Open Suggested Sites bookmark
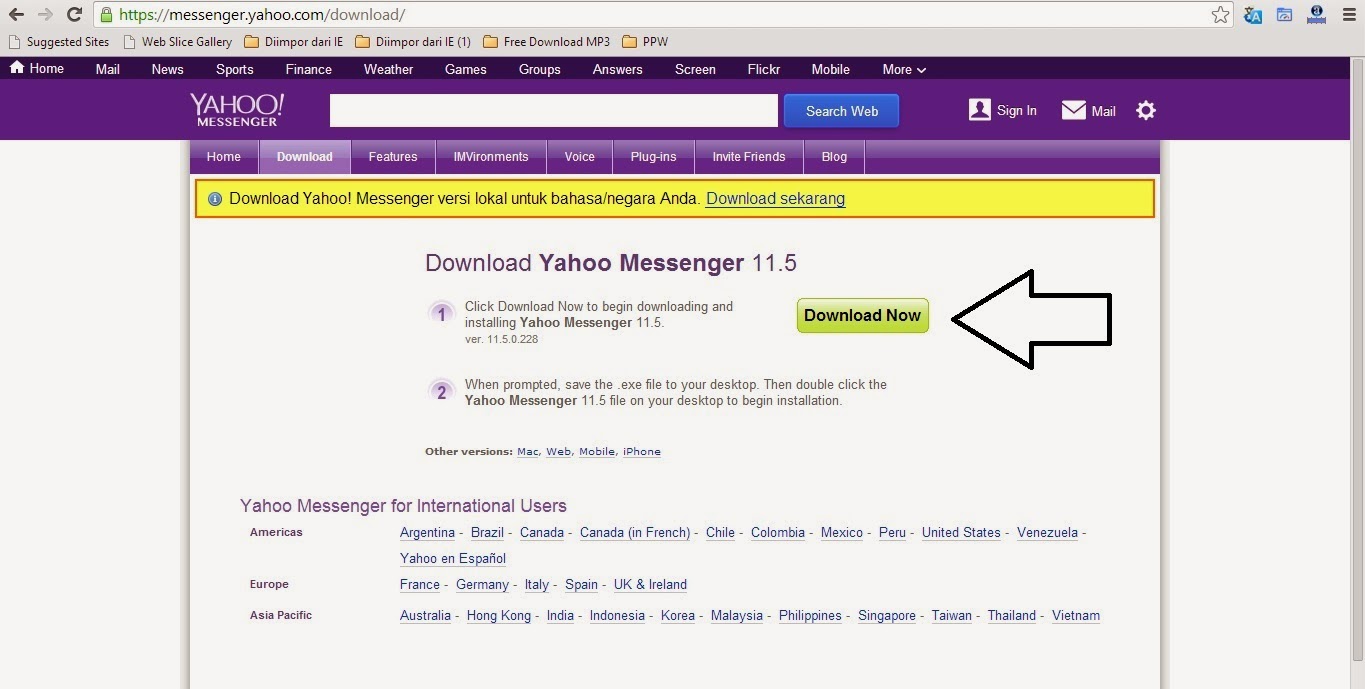 click(58, 42)
